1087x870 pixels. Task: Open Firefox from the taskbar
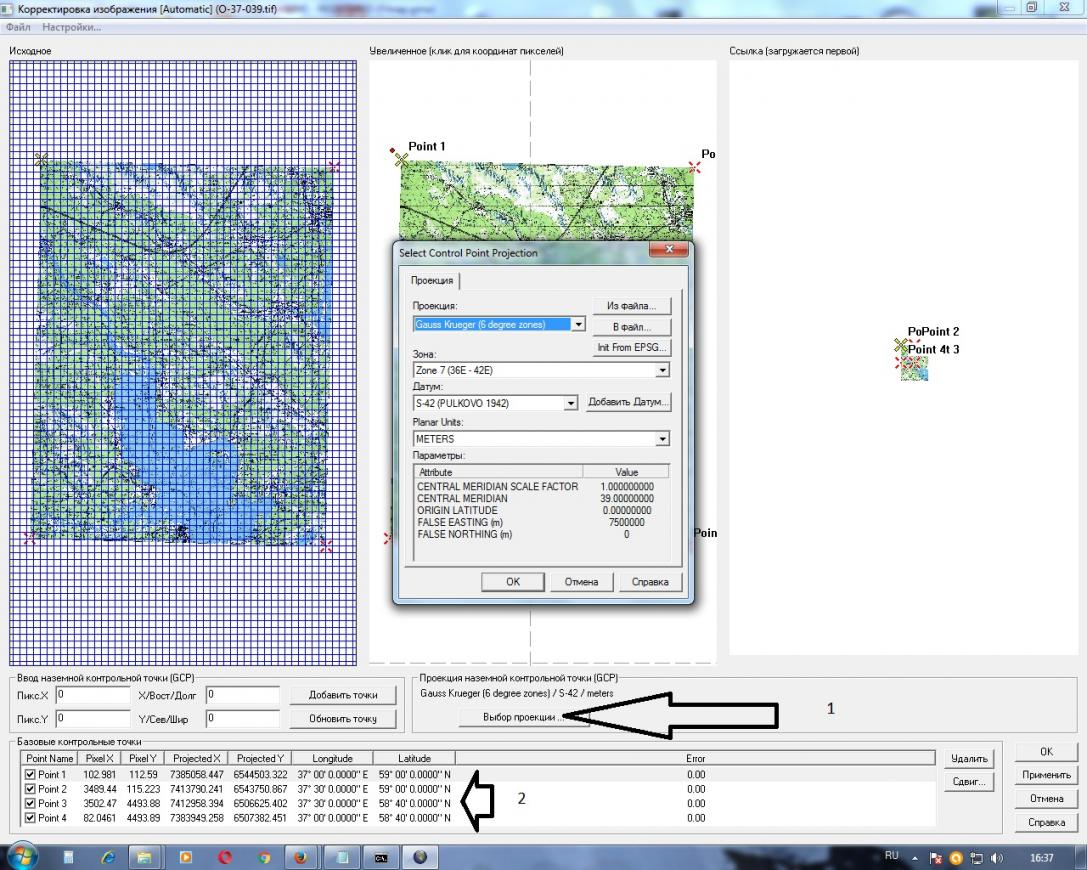[x=300, y=857]
